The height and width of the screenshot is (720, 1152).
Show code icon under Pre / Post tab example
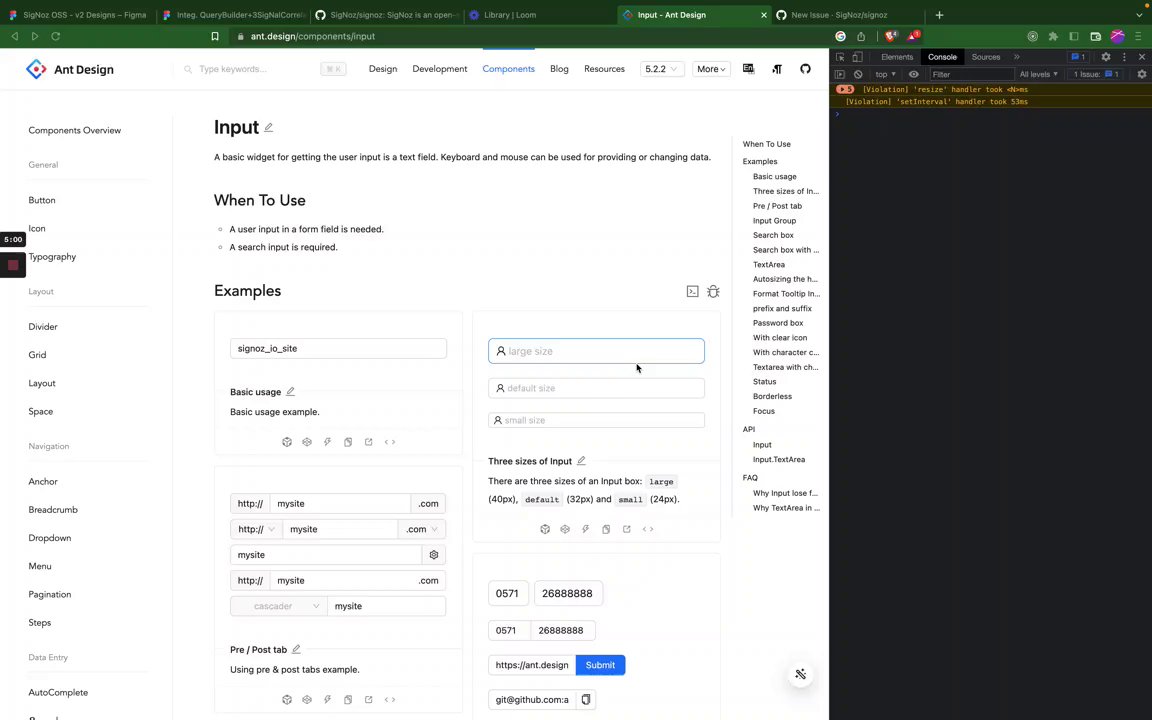click(390, 699)
